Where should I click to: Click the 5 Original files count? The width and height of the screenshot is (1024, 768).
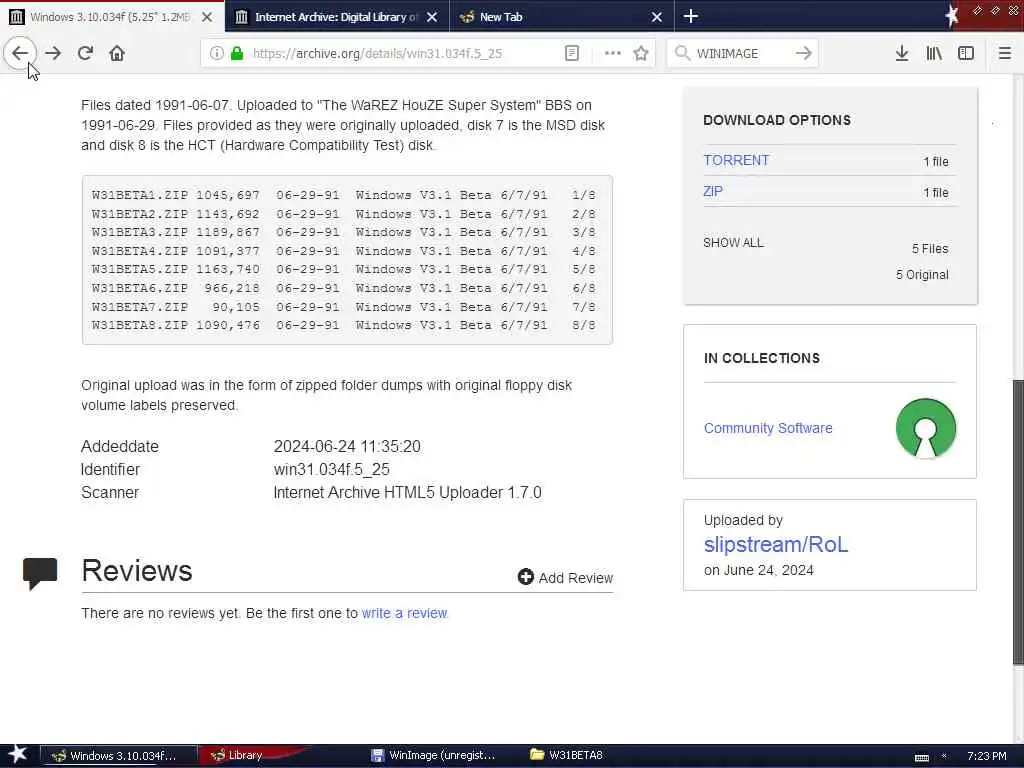[x=922, y=275]
